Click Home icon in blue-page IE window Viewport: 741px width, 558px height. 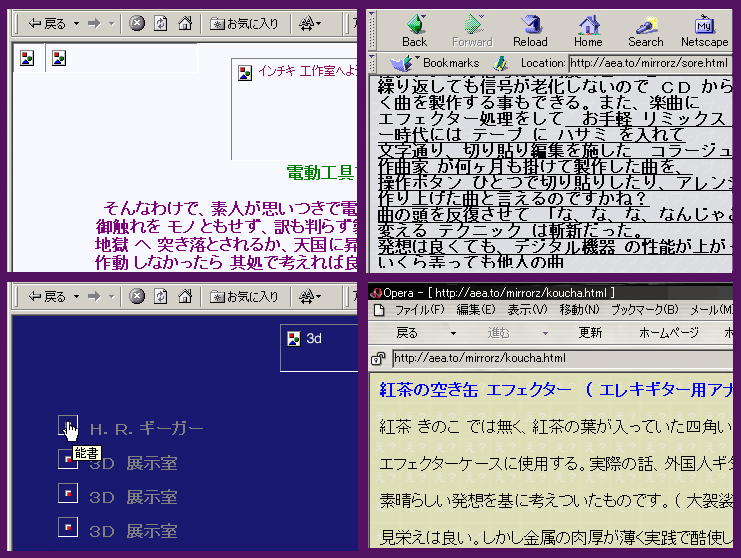[x=185, y=296]
